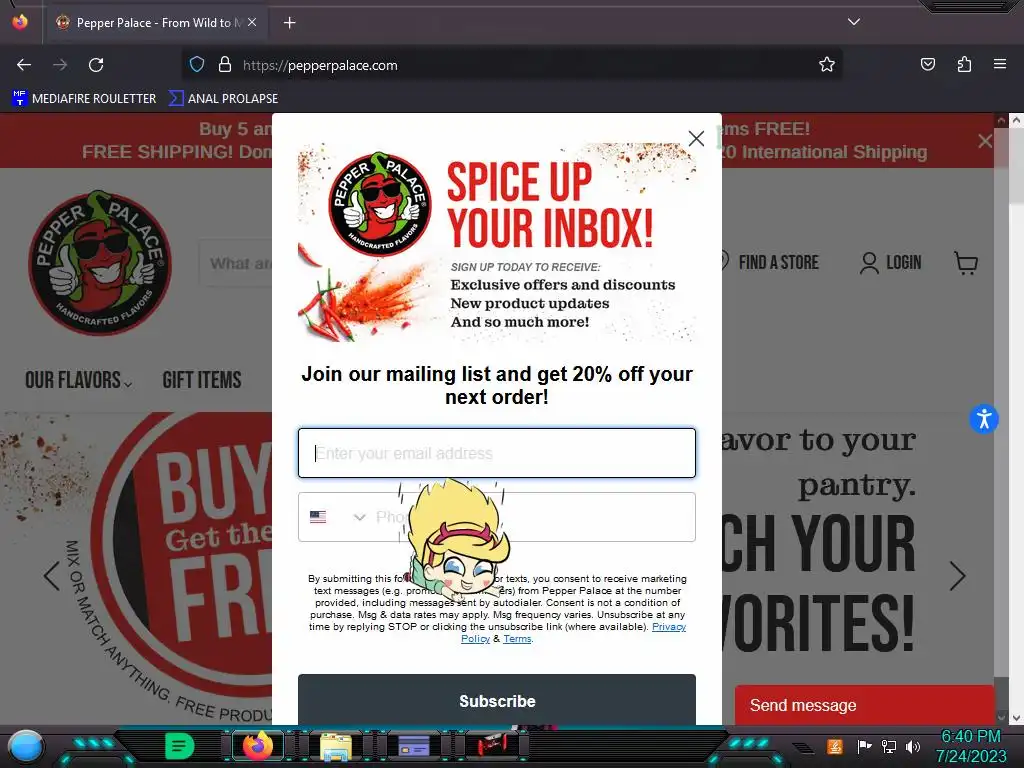This screenshot has height=768, width=1024.
Task: Open the green chat app on taskbar
Action: click(180, 746)
